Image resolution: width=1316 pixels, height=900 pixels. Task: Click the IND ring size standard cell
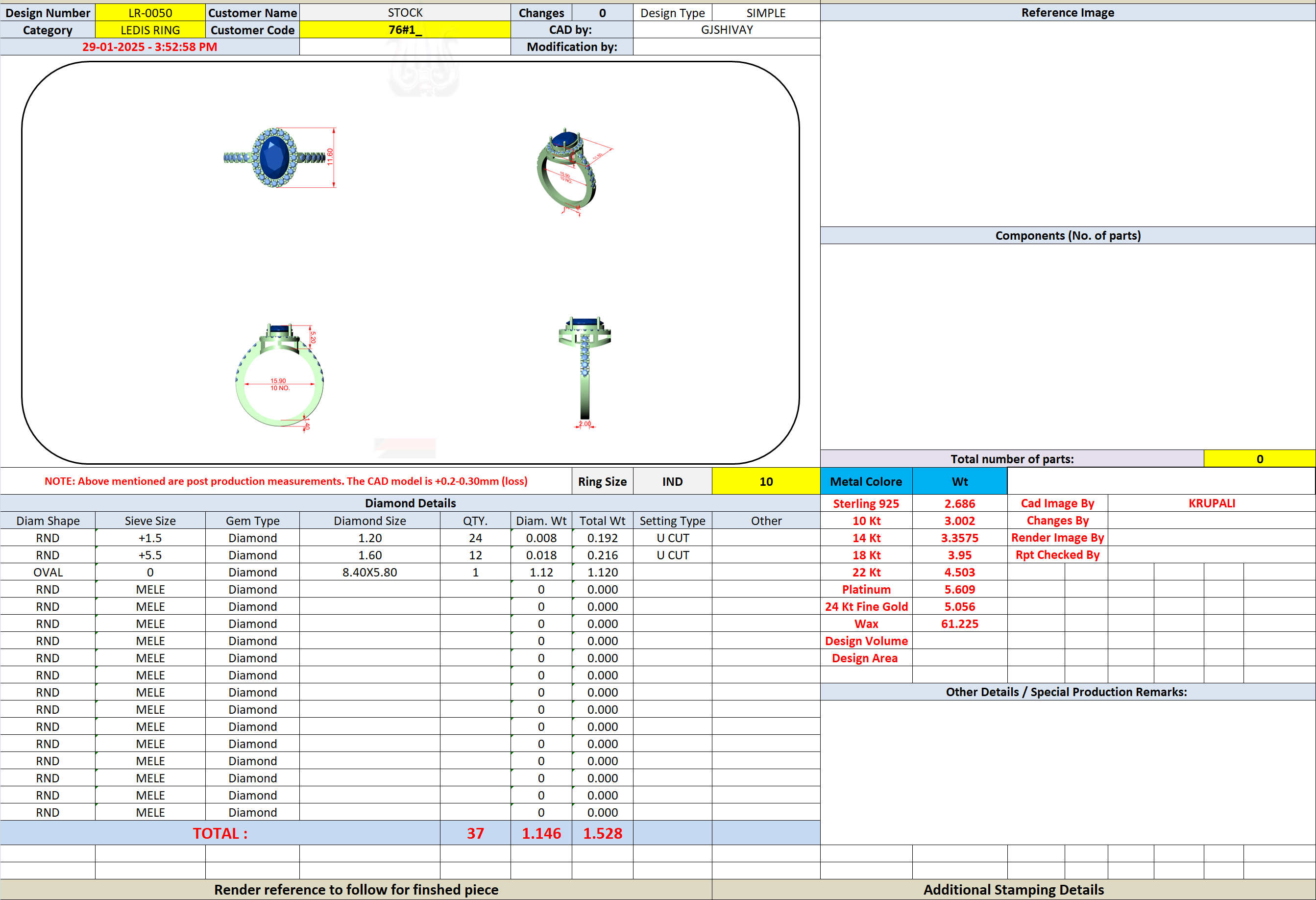click(x=672, y=481)
